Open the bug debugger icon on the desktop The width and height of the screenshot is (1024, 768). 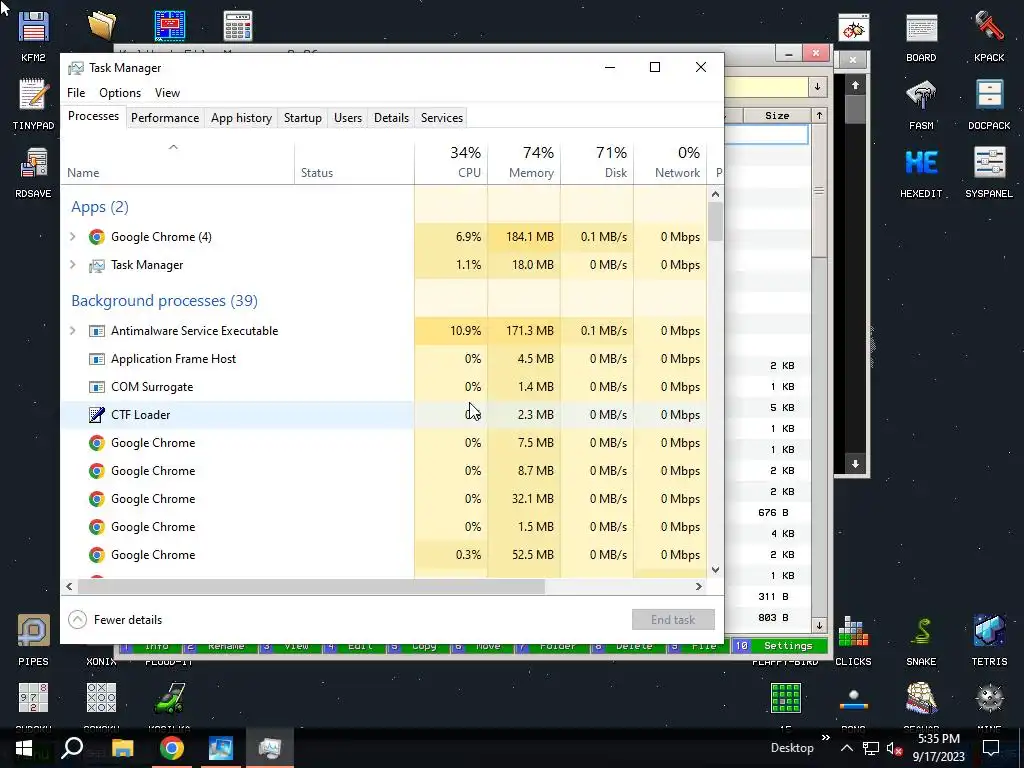[x=854, y=27]
